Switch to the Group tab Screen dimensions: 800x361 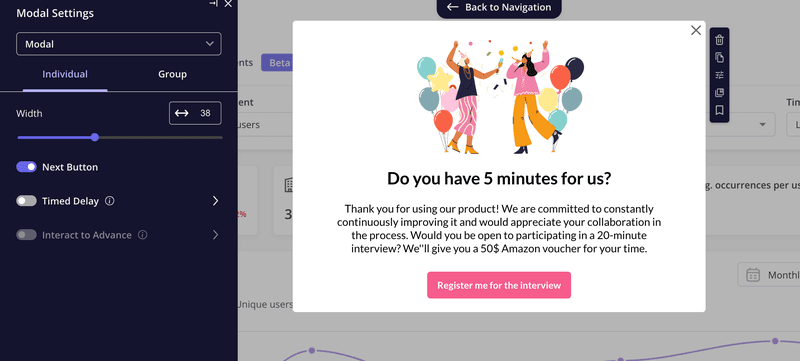point(172,74)
